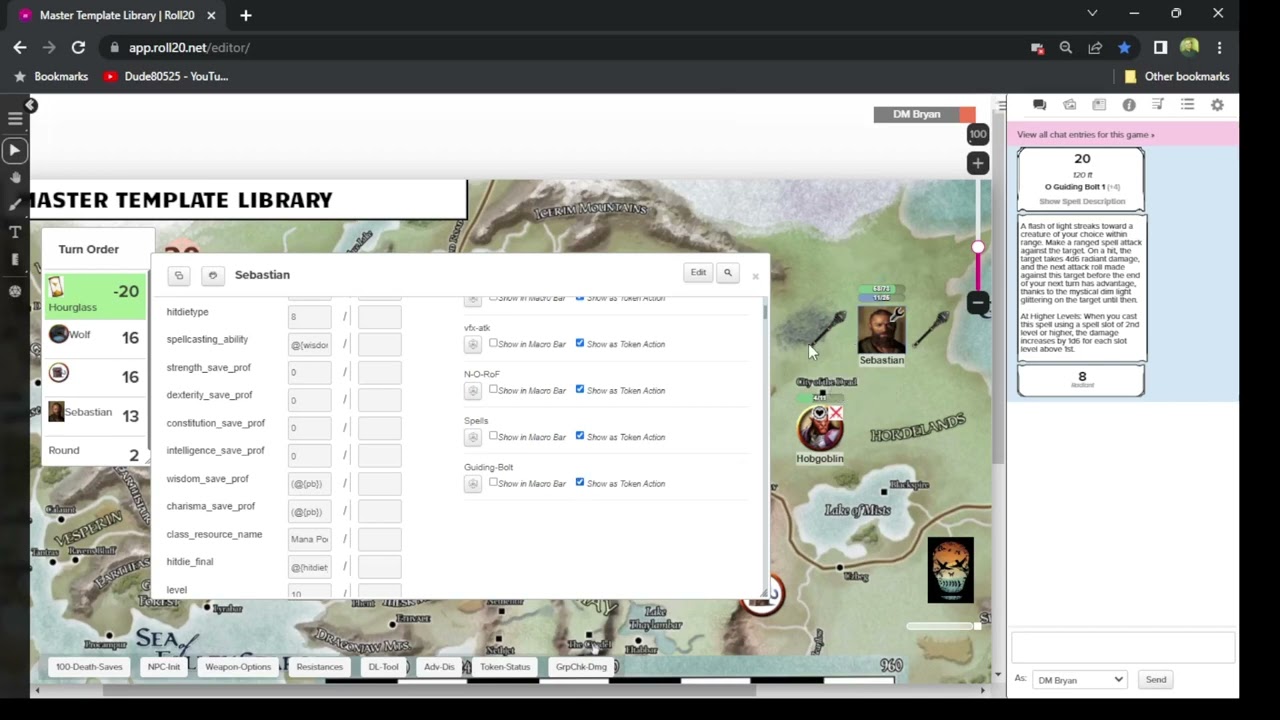
Task: Click the Spells ability roll icon
Action: coord(473,438)
